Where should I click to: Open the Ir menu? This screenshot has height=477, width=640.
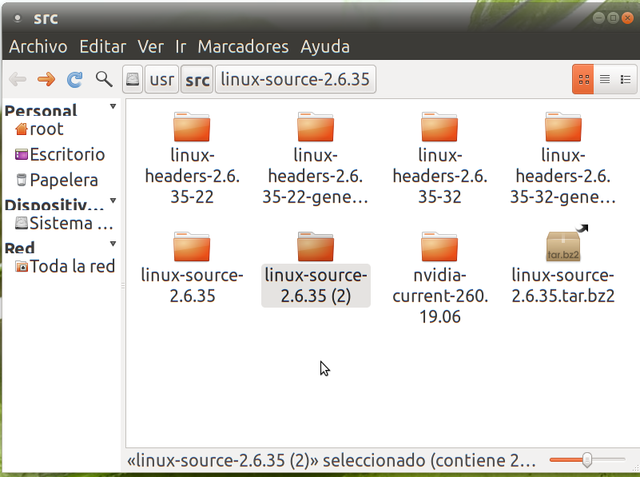pos(180,47)
